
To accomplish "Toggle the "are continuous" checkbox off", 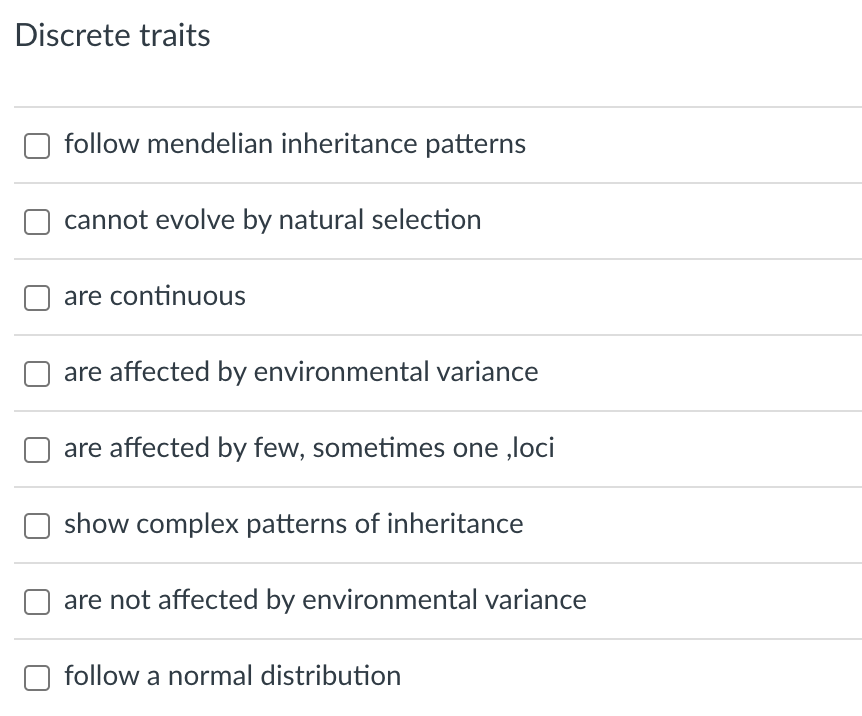I will click(37, 297).
